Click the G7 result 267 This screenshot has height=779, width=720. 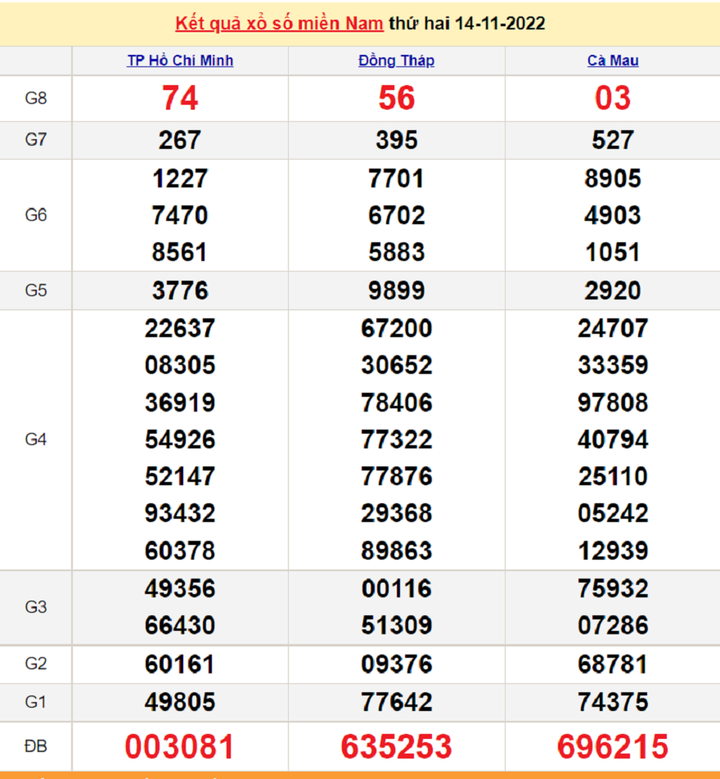pyautogui.click(x=180, y=140)
